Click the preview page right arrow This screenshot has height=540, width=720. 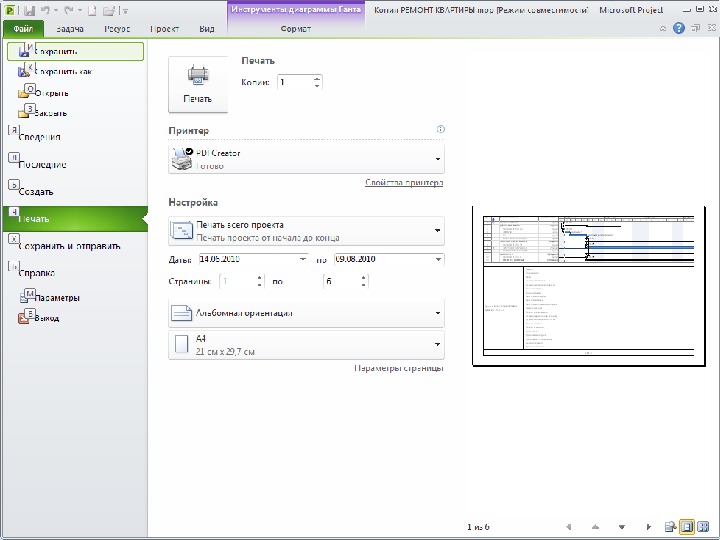[x=648, y=527]
